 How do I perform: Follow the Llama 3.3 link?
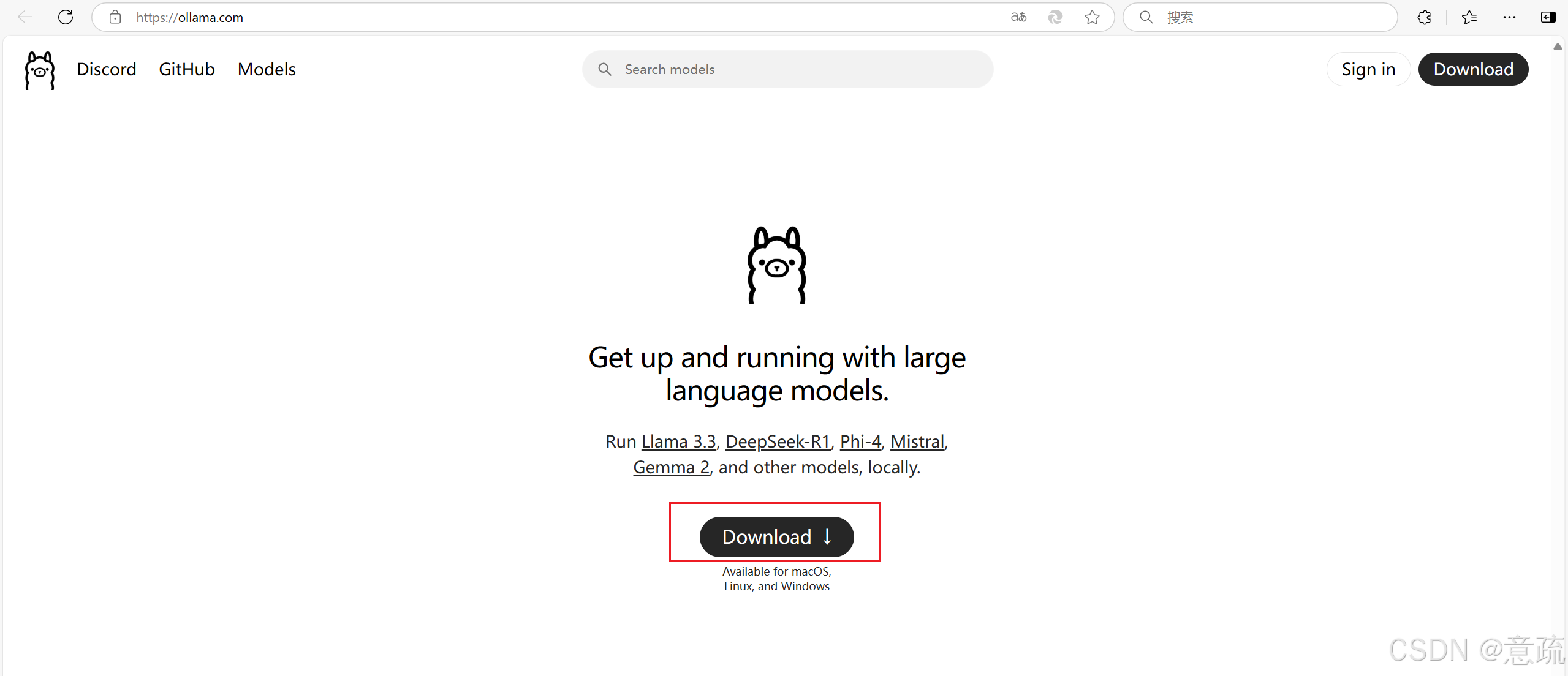coord(678,441)
